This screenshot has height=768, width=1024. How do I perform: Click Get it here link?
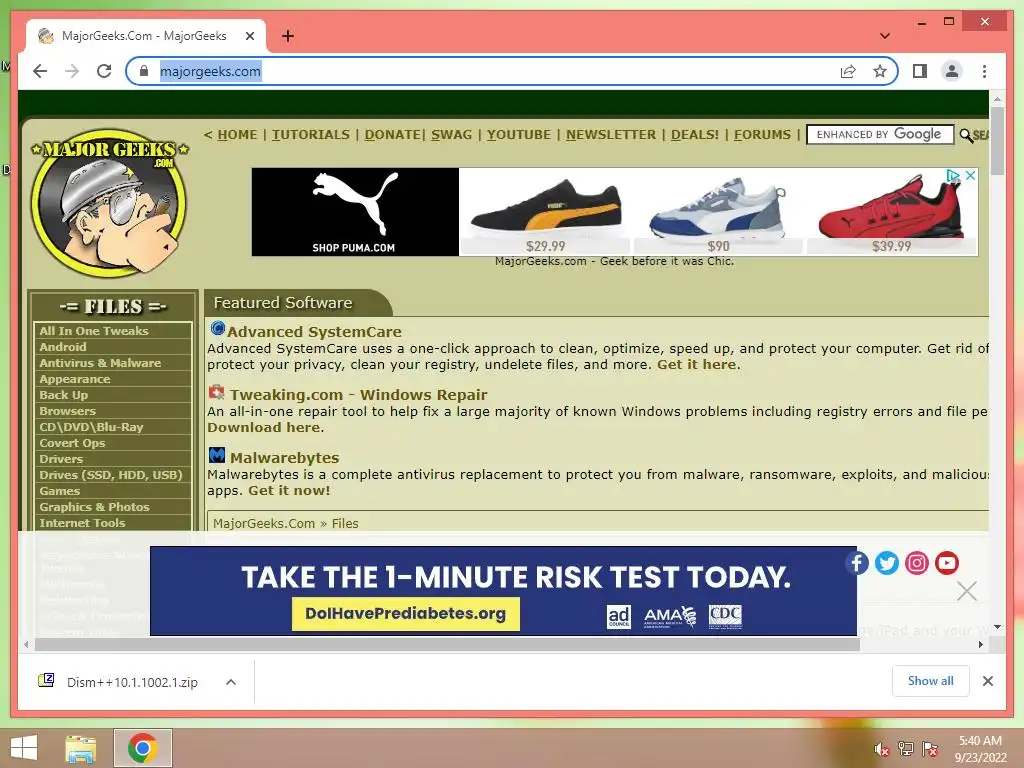pyautogui.click(x=697, y=364)
